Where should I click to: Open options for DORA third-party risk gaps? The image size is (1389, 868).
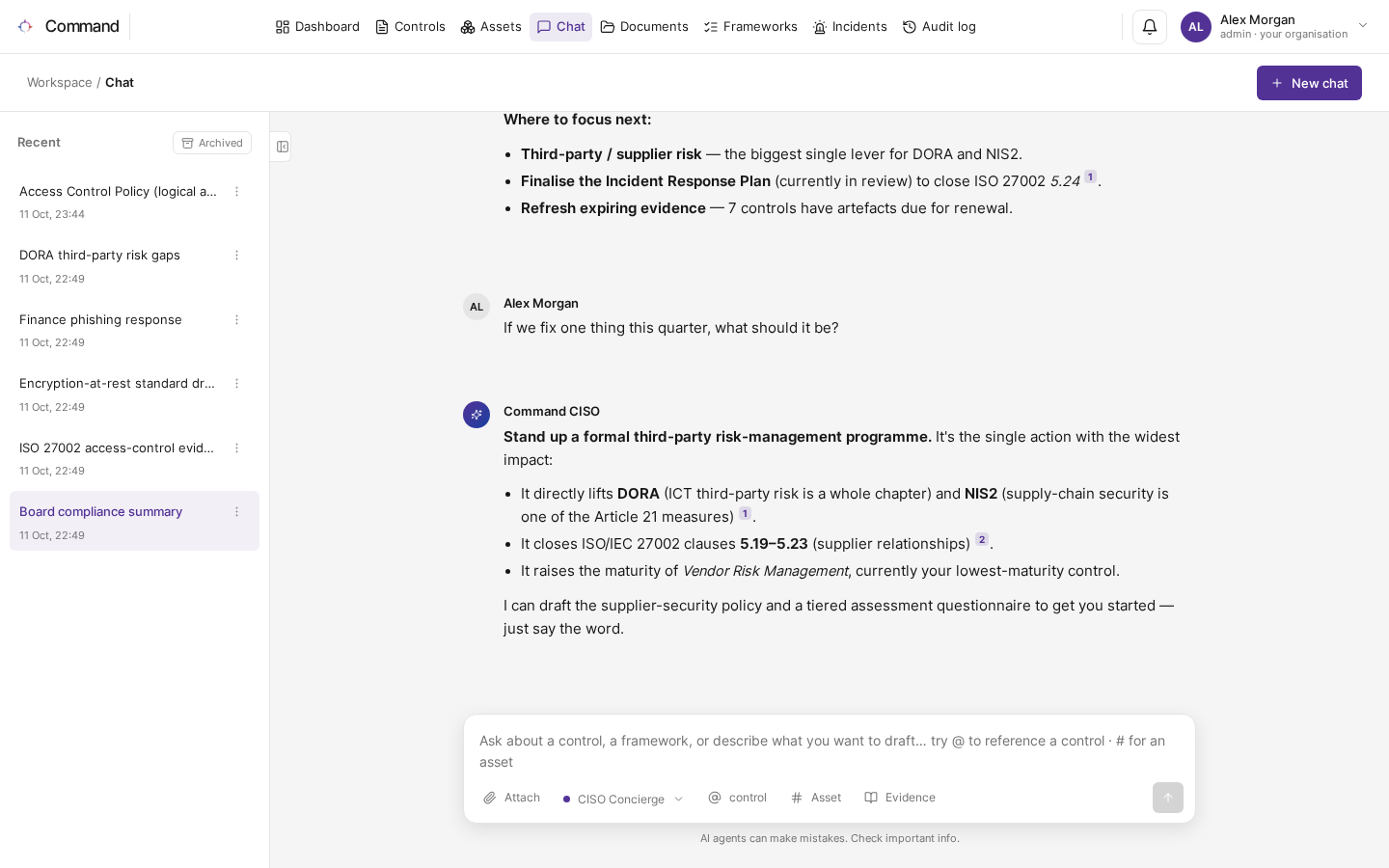(x=236, y=256)
